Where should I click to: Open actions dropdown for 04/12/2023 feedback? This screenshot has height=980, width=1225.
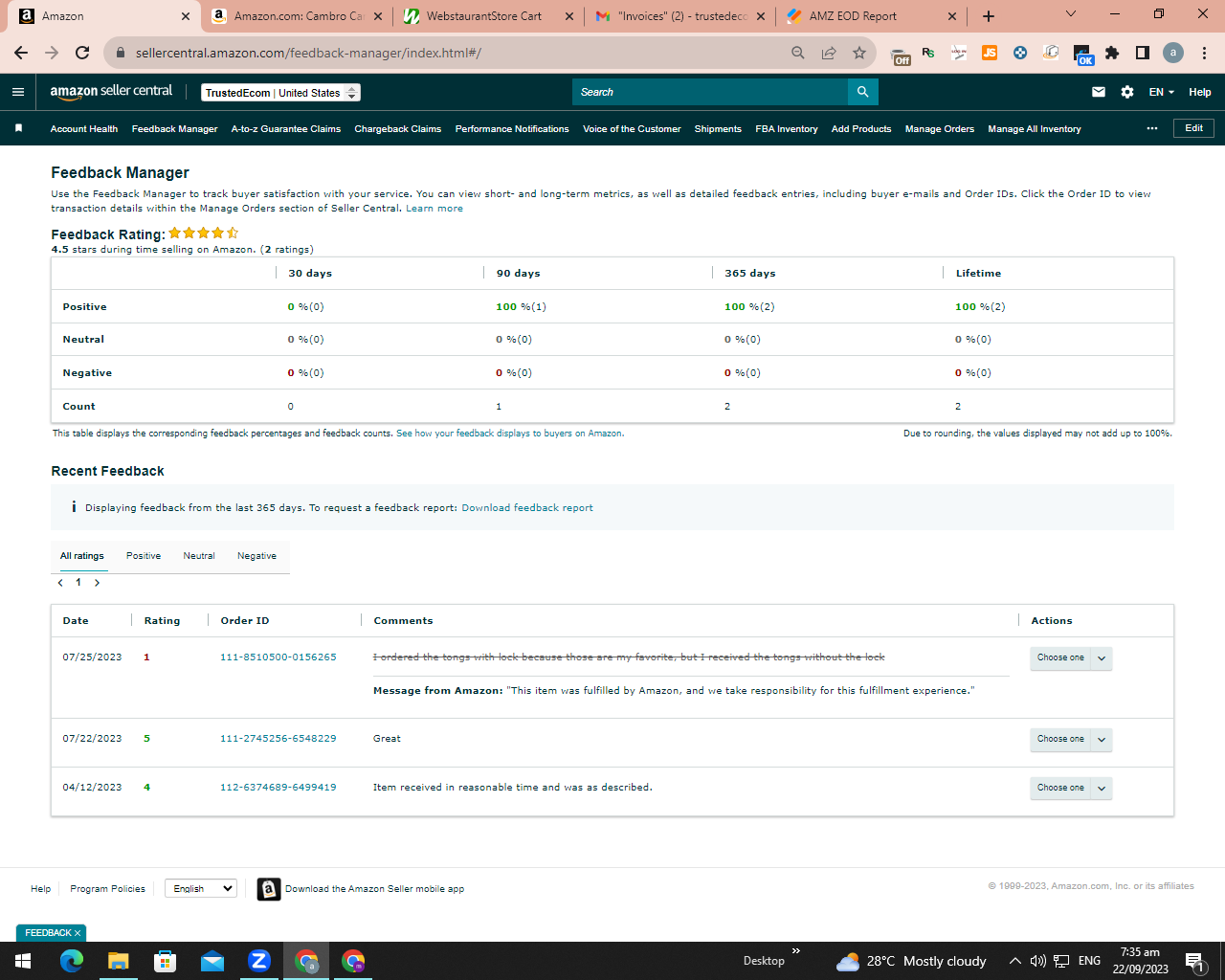point(1071,789)
